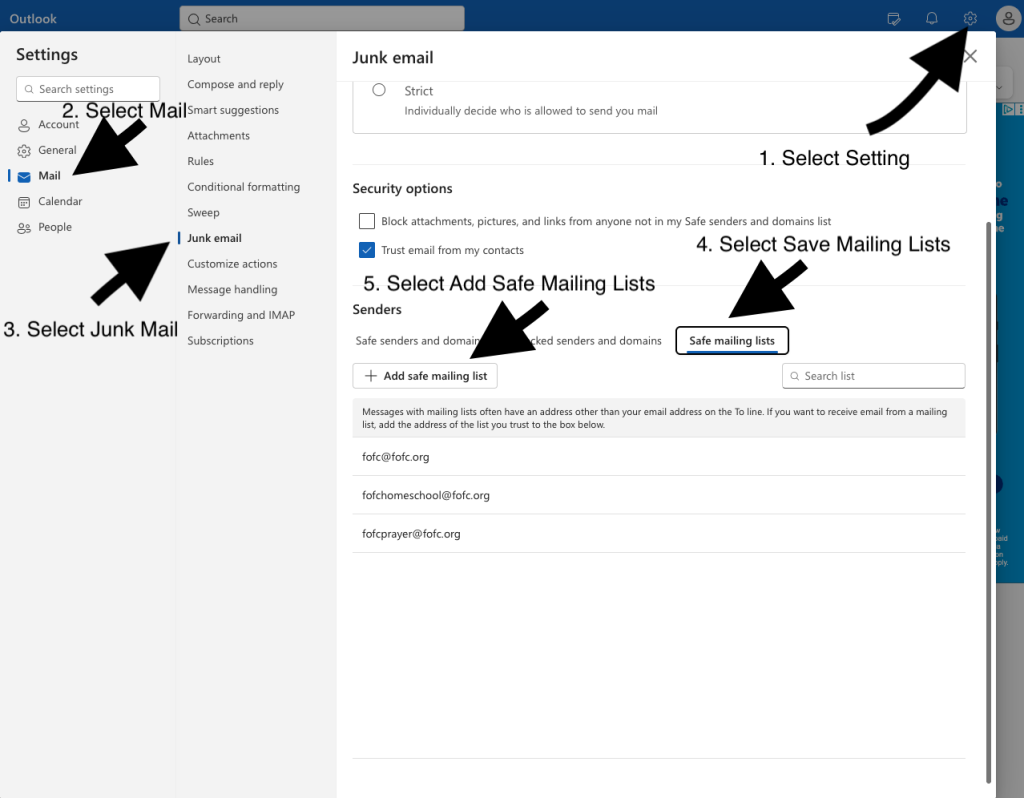Image resolution: width=1024 pixels, height=798 pixels.
Task: Switch to the Safe mailing lists tab
Action: pos(732,341)
